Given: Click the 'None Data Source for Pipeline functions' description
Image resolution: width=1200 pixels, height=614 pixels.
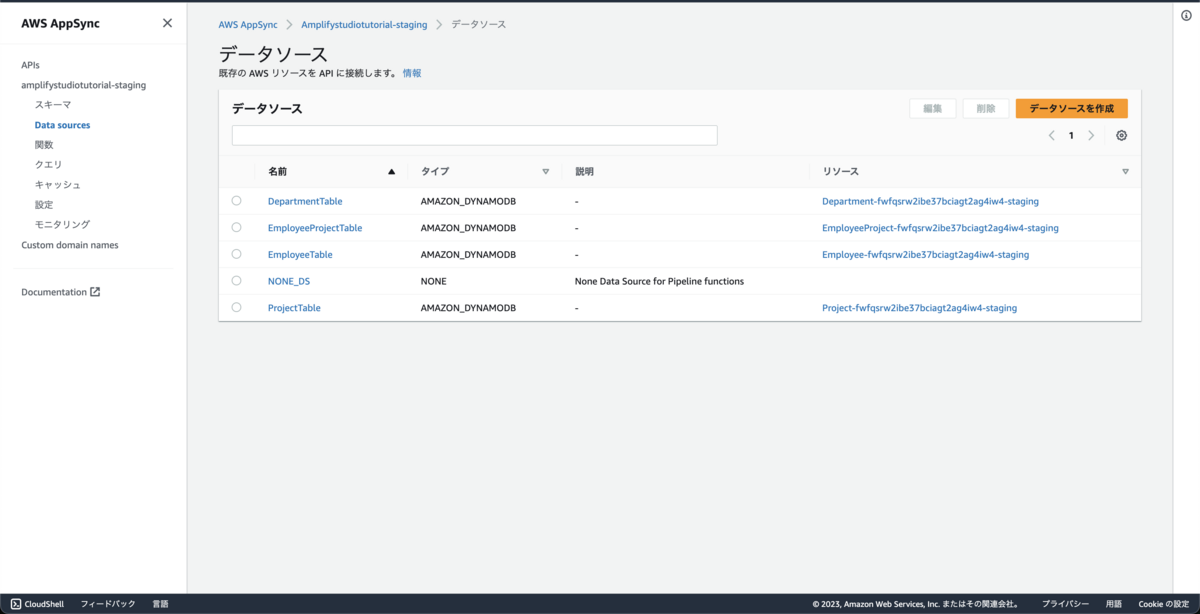Looking at the screenshot, I should 659,281.
